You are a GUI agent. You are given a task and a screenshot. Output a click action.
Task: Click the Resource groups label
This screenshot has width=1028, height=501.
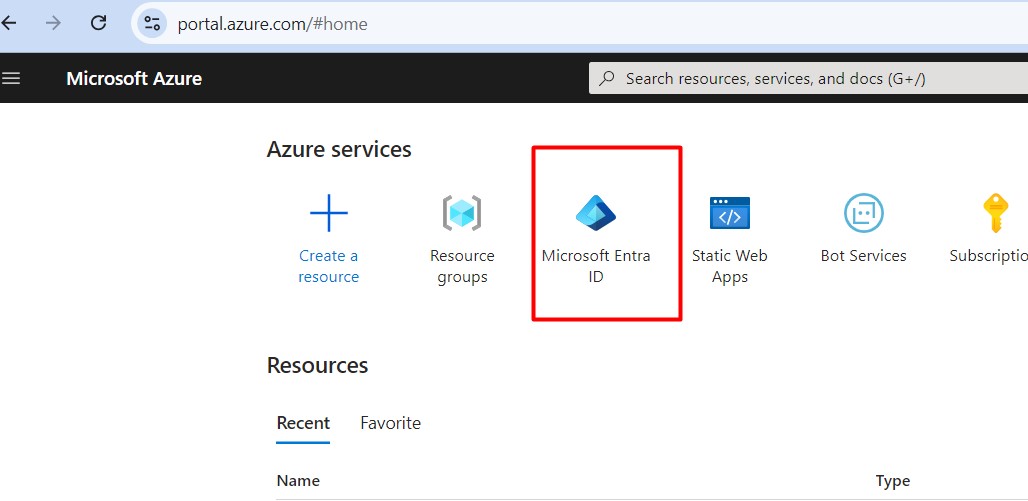pos(462,266)
